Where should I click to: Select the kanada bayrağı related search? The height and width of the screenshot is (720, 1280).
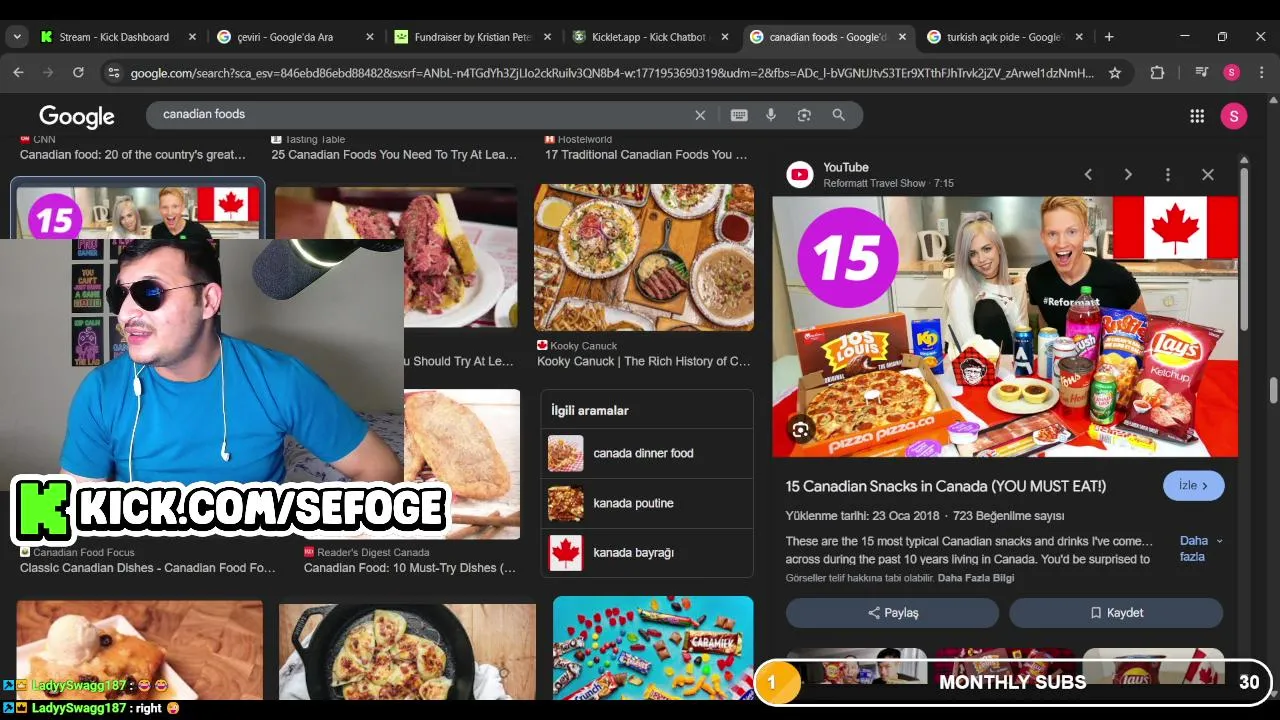[647, 553]
